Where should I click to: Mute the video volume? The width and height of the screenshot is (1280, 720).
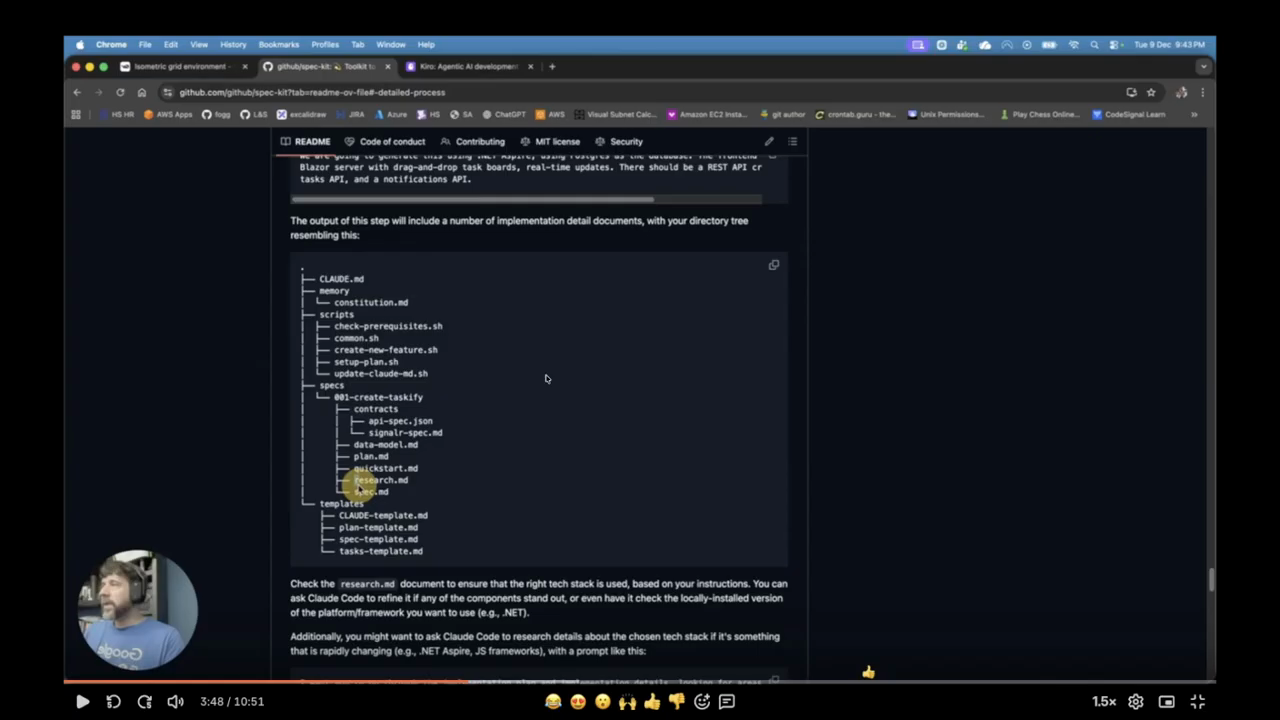pyautogui.click(x=175, y=702)
